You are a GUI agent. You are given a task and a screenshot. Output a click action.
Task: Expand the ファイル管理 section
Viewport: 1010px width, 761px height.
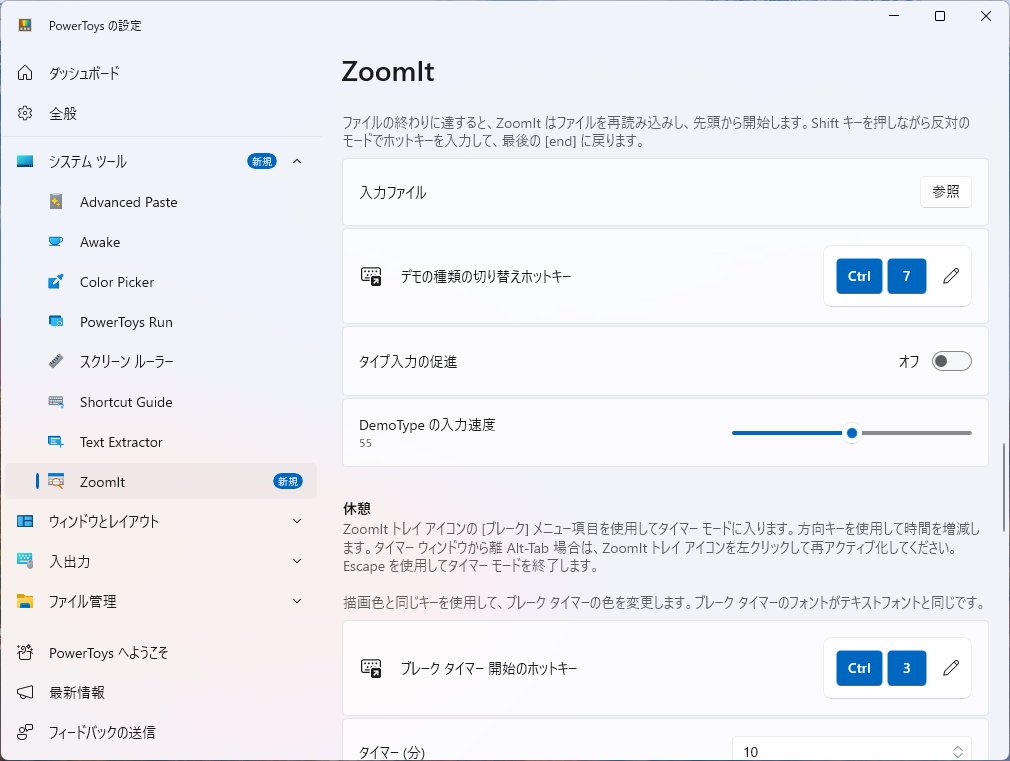coord(297,601)
